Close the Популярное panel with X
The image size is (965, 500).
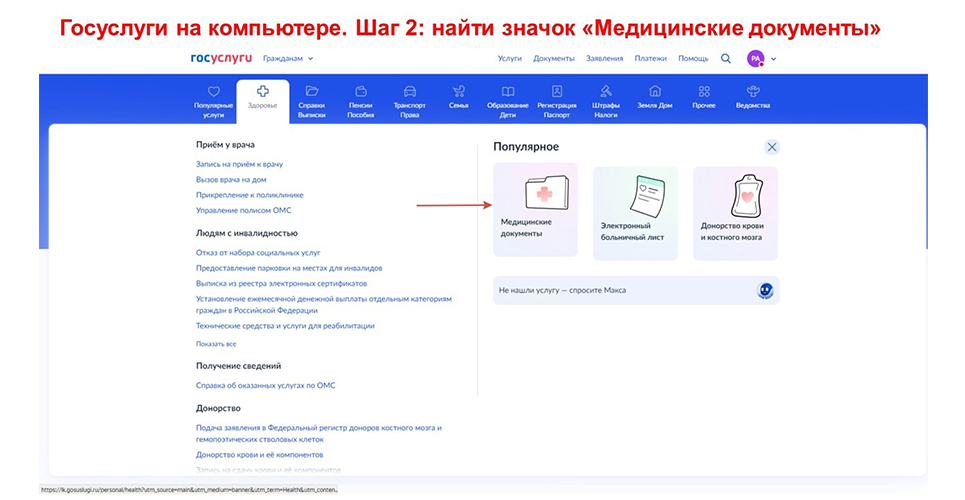[771, 147]
